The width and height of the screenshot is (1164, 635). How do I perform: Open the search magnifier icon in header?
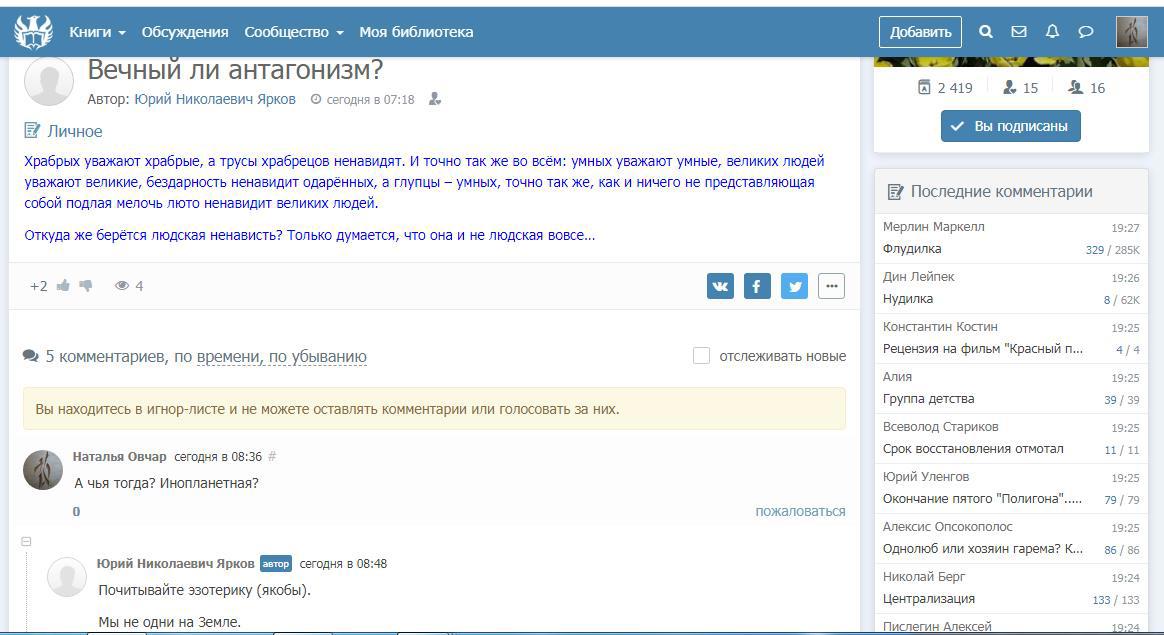[x=986, y=32]
